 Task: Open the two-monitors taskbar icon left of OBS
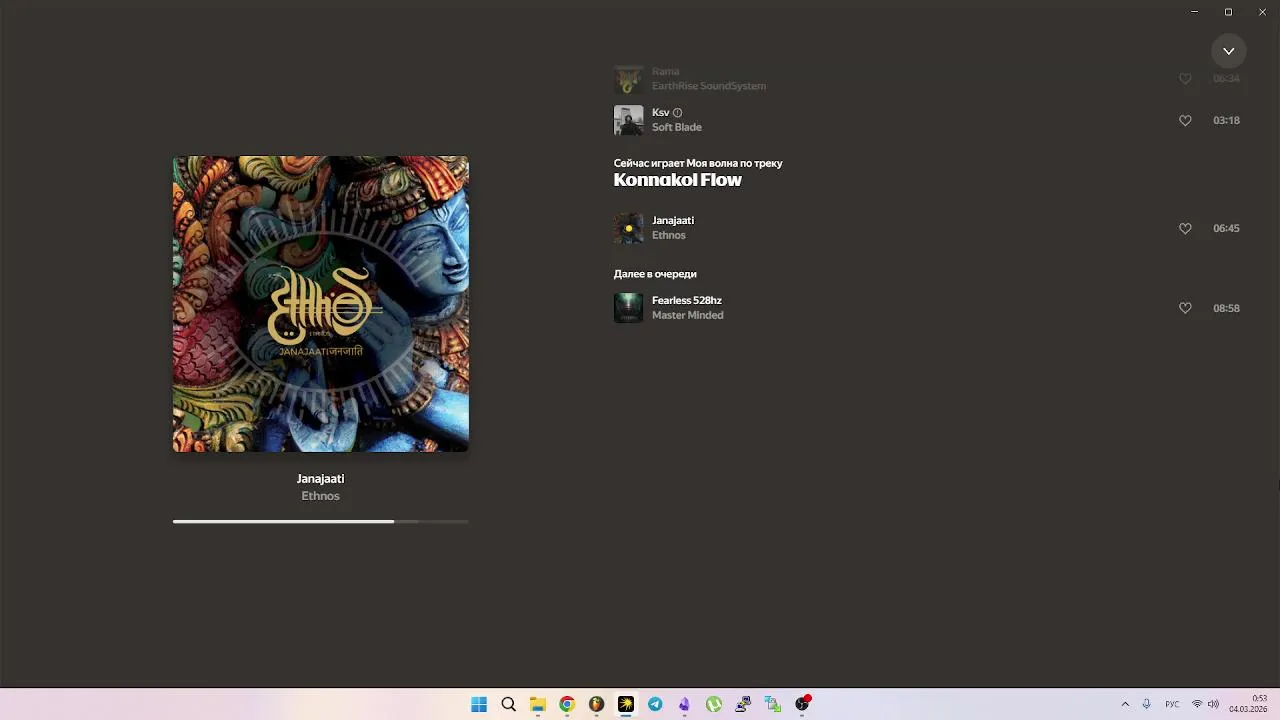pos(772,704)
